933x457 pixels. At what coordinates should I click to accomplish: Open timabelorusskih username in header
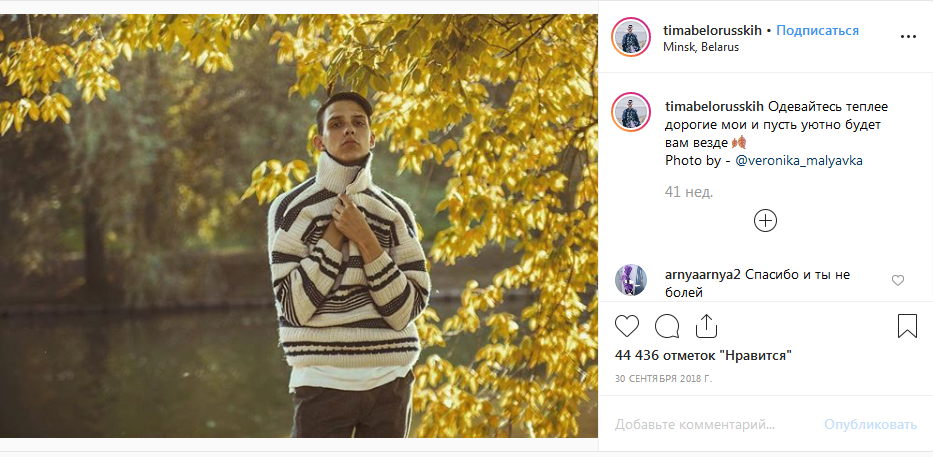click(x=712, y=30)
